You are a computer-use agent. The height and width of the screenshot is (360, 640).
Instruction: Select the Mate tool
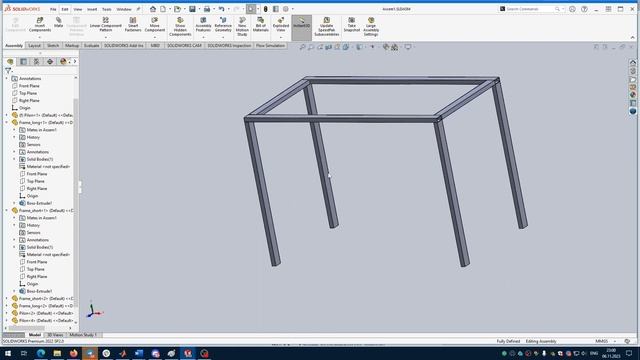58,22
